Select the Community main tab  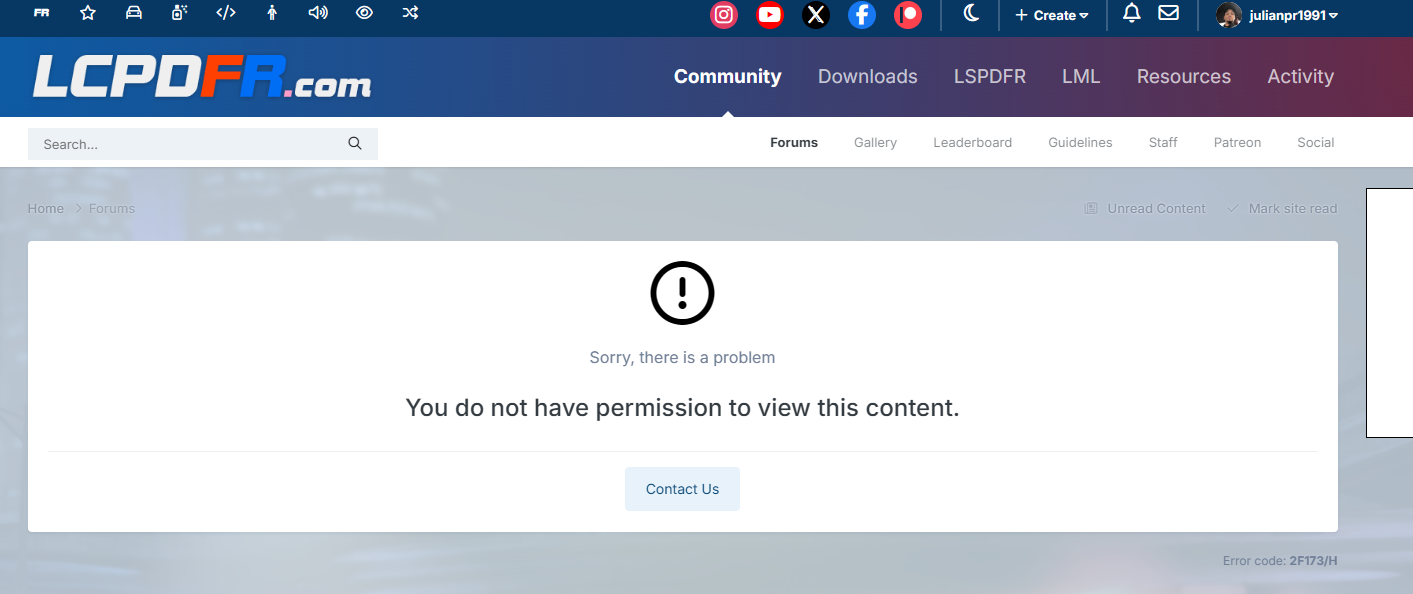[728, 76]
